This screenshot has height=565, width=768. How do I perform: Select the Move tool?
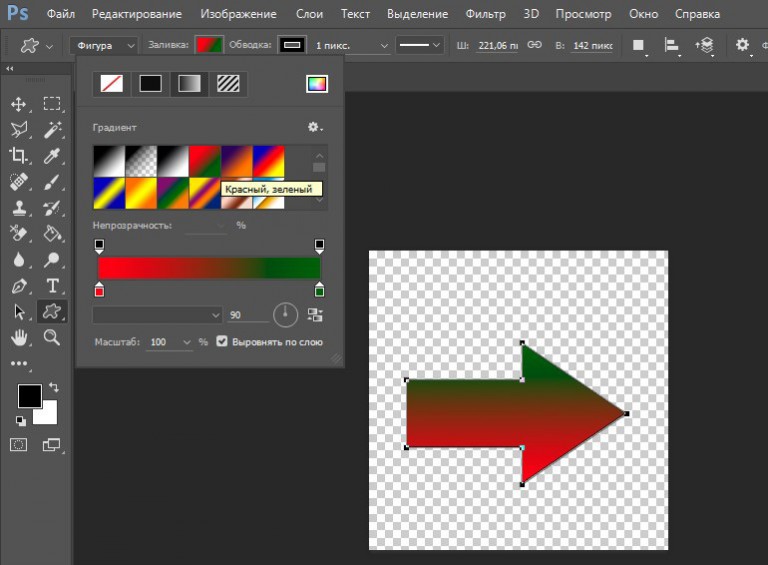pos(19,104)
